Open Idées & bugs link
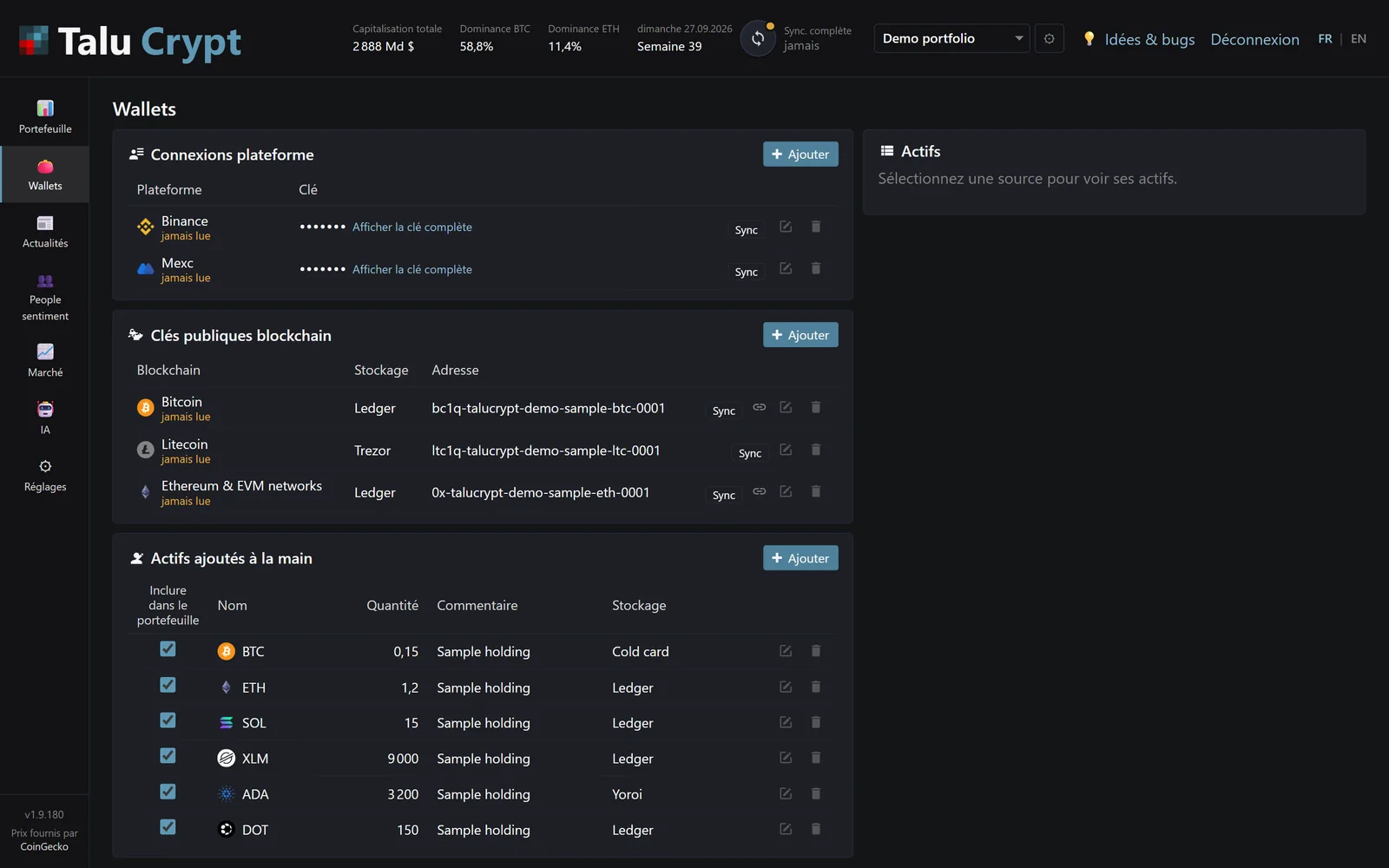1389x868 pixels. (x=1149, y=39)
